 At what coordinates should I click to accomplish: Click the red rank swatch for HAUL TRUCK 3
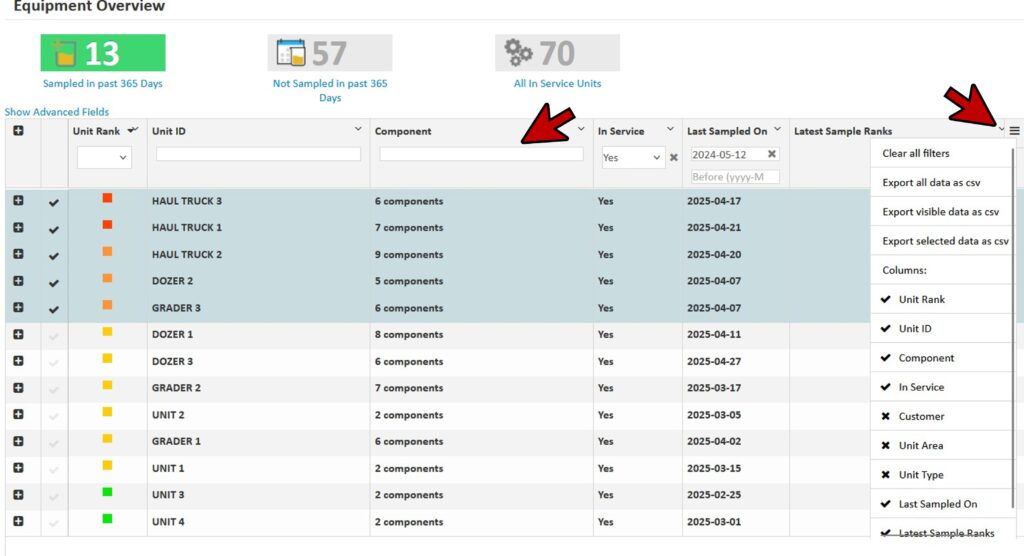[107, 199]
